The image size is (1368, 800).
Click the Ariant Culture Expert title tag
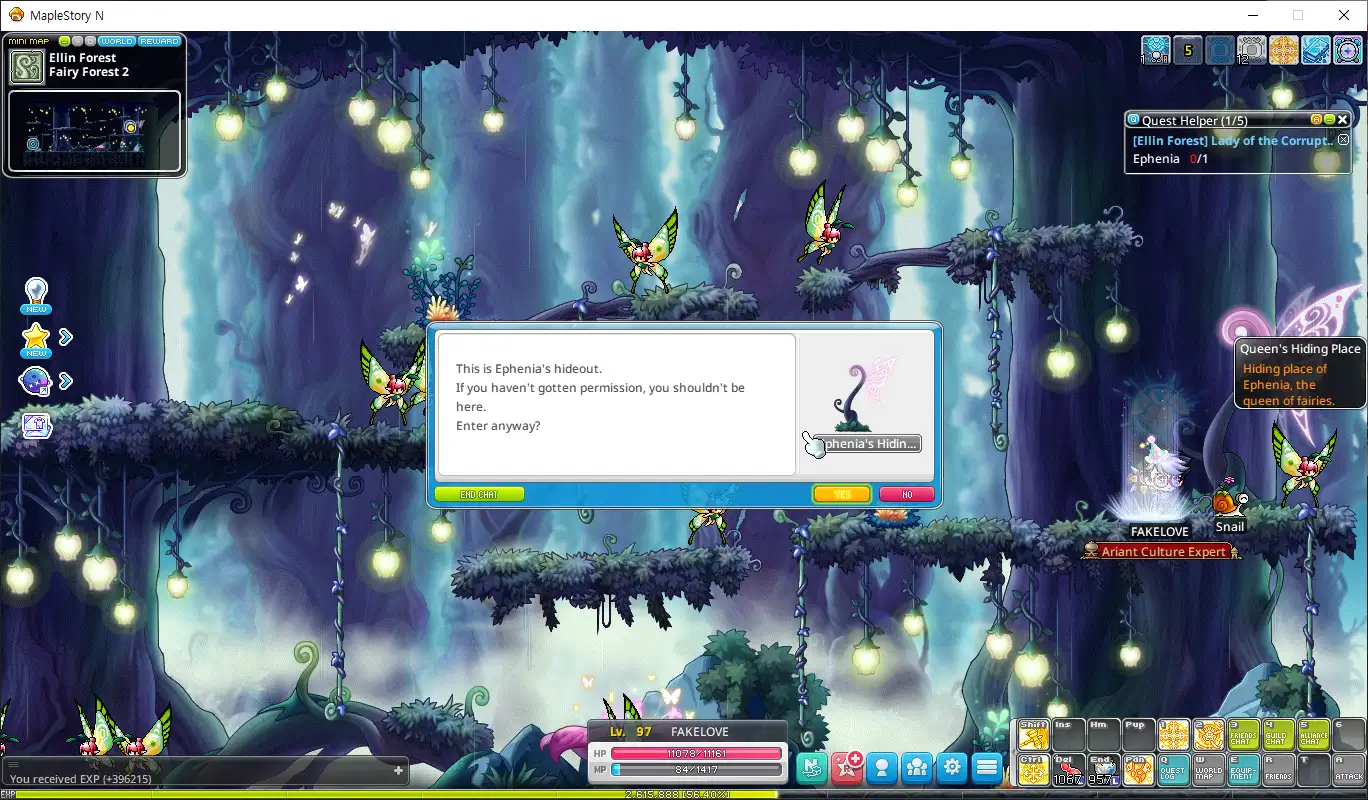[x=1162, y=551]
